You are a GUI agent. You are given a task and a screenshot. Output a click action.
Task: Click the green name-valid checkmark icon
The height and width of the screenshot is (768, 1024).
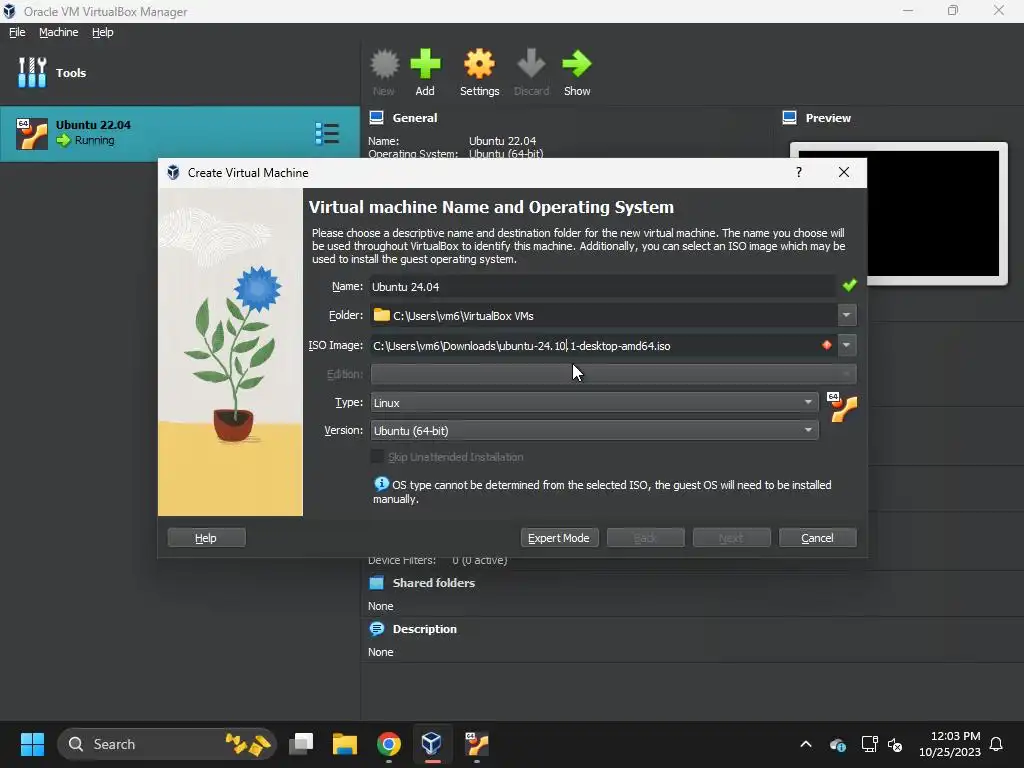click(849, 285)
